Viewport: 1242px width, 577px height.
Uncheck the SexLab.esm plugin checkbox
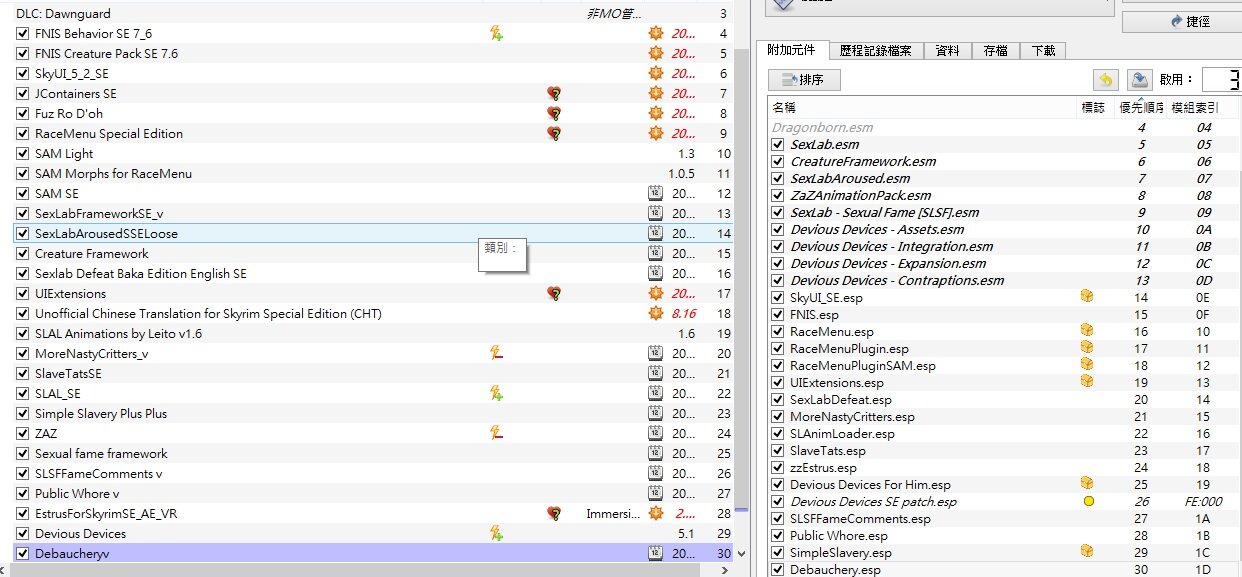tap(778, 144)
